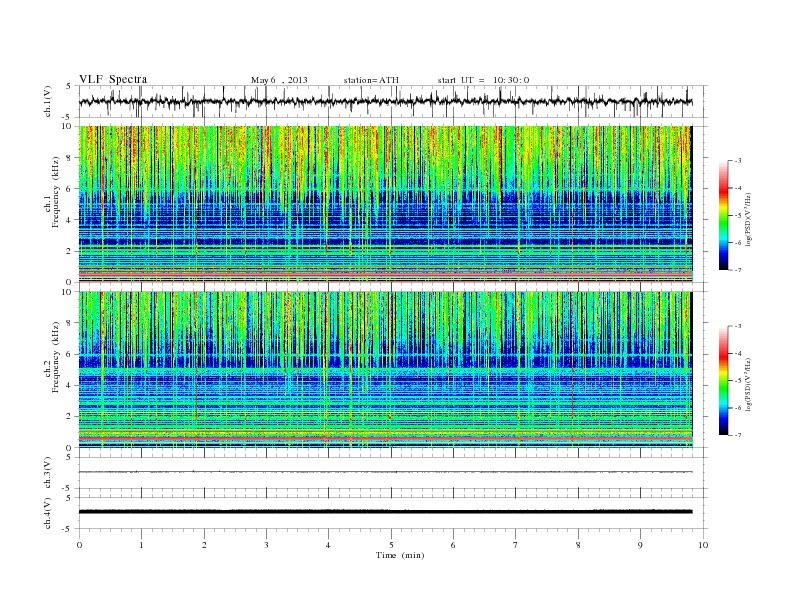
Task: Click the ch.4 thick waveform trace
Action: [385, 512]
